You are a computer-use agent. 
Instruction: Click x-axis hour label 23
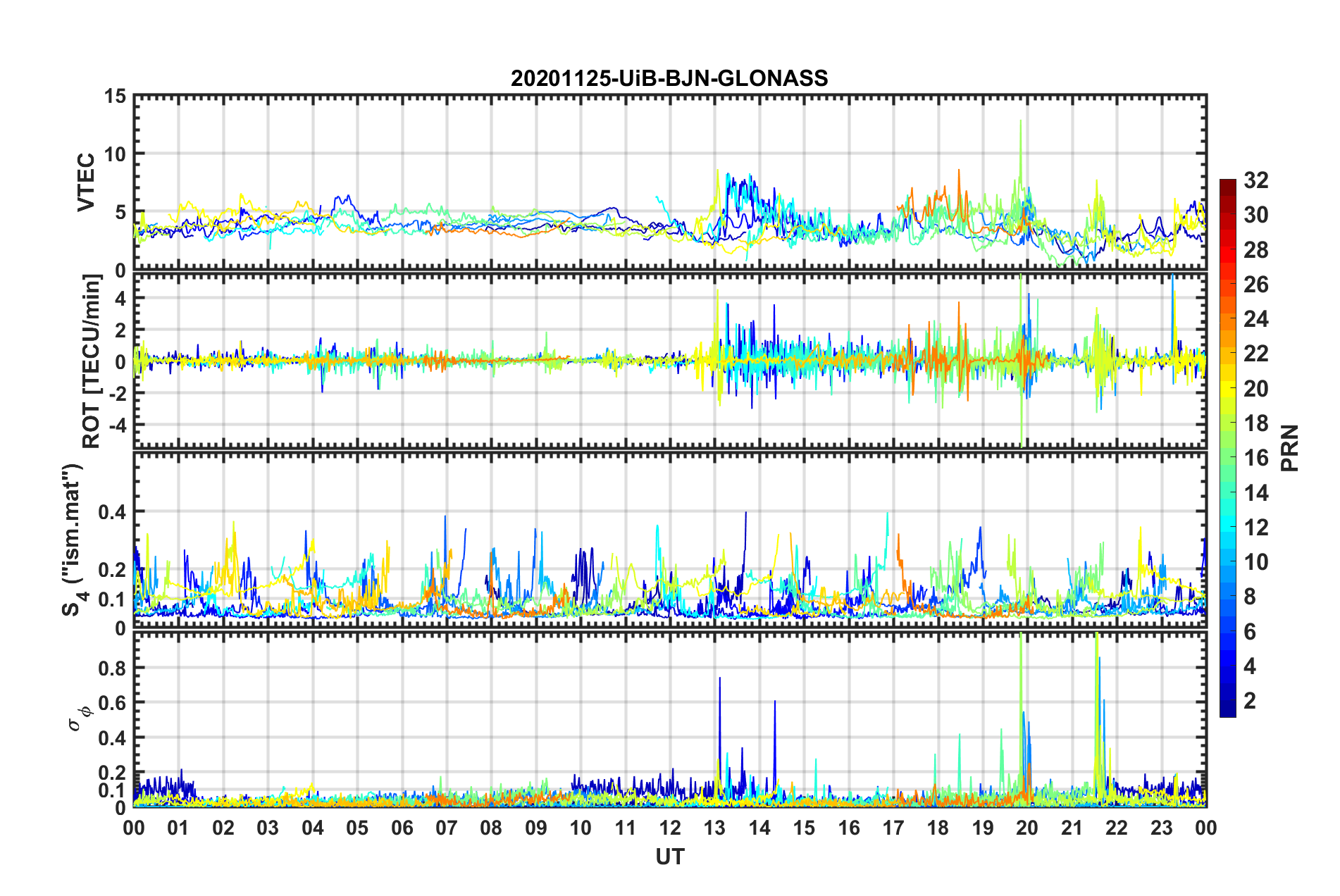coord(1162,828)
